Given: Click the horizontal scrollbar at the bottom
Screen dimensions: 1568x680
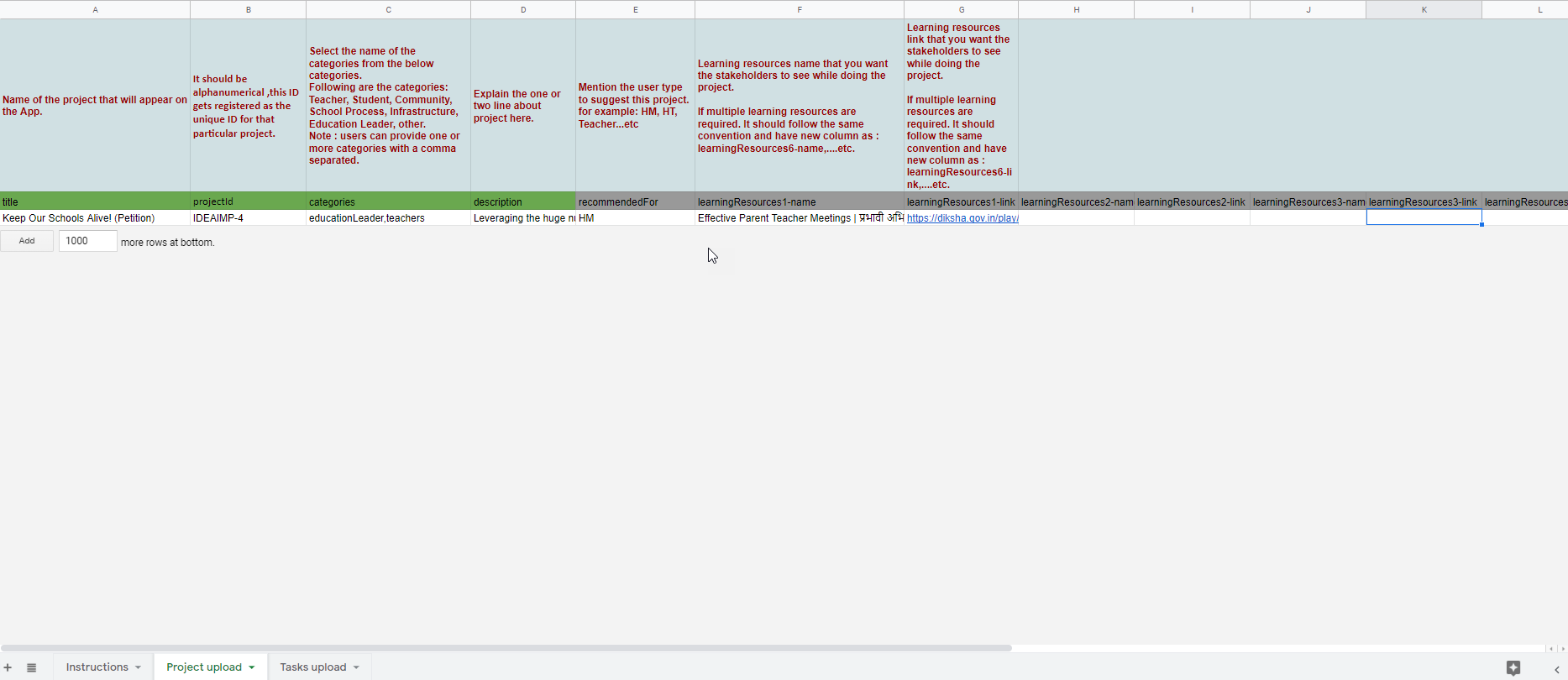Looking at the screenshot, I should (x=506, y=648).
